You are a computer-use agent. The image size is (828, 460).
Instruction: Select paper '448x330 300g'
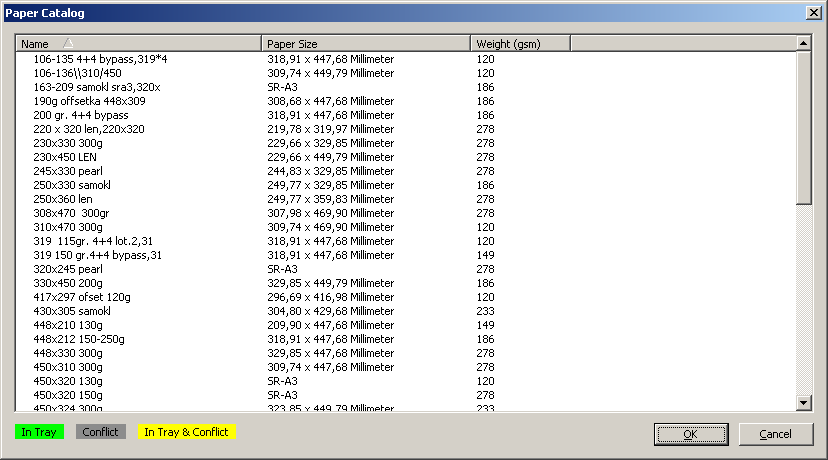pos(68,353)
